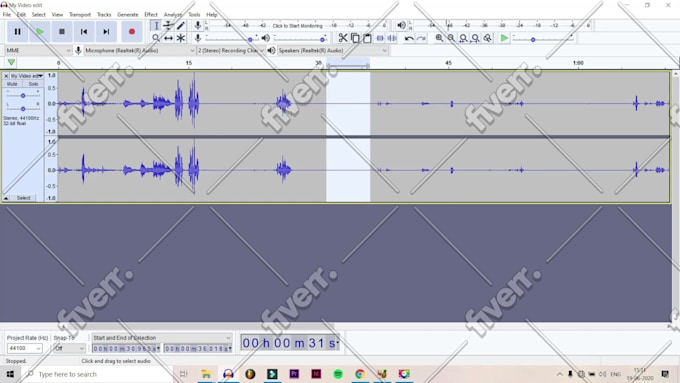Click the 45 mark on the timeline ruler

(448, 63)
